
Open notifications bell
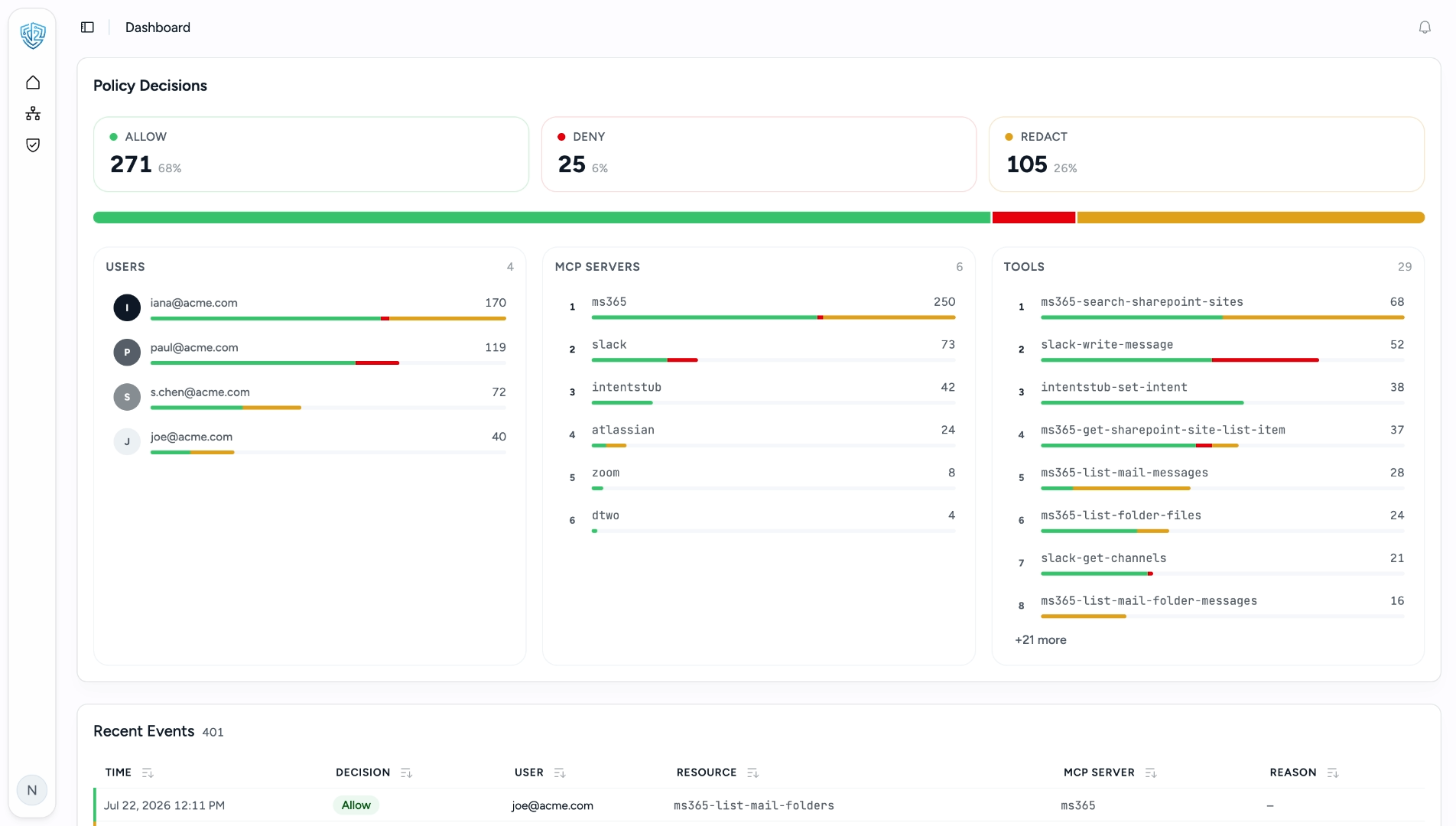(1425, 28)
